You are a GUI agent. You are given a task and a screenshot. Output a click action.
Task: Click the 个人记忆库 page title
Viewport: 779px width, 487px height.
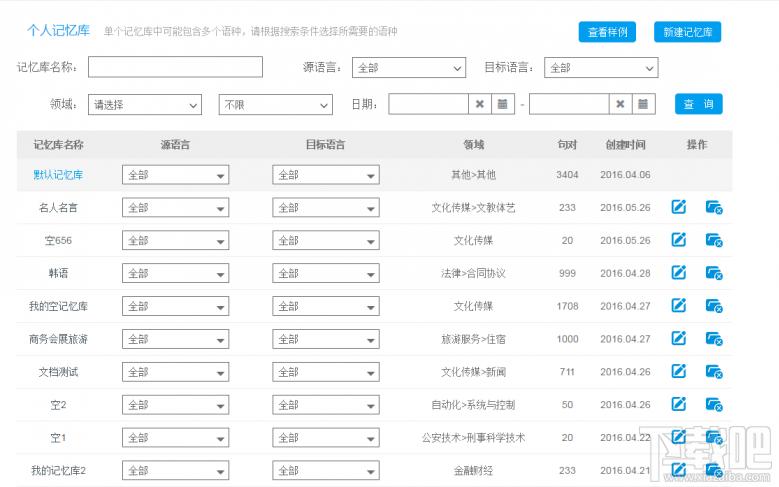point(58,30)
